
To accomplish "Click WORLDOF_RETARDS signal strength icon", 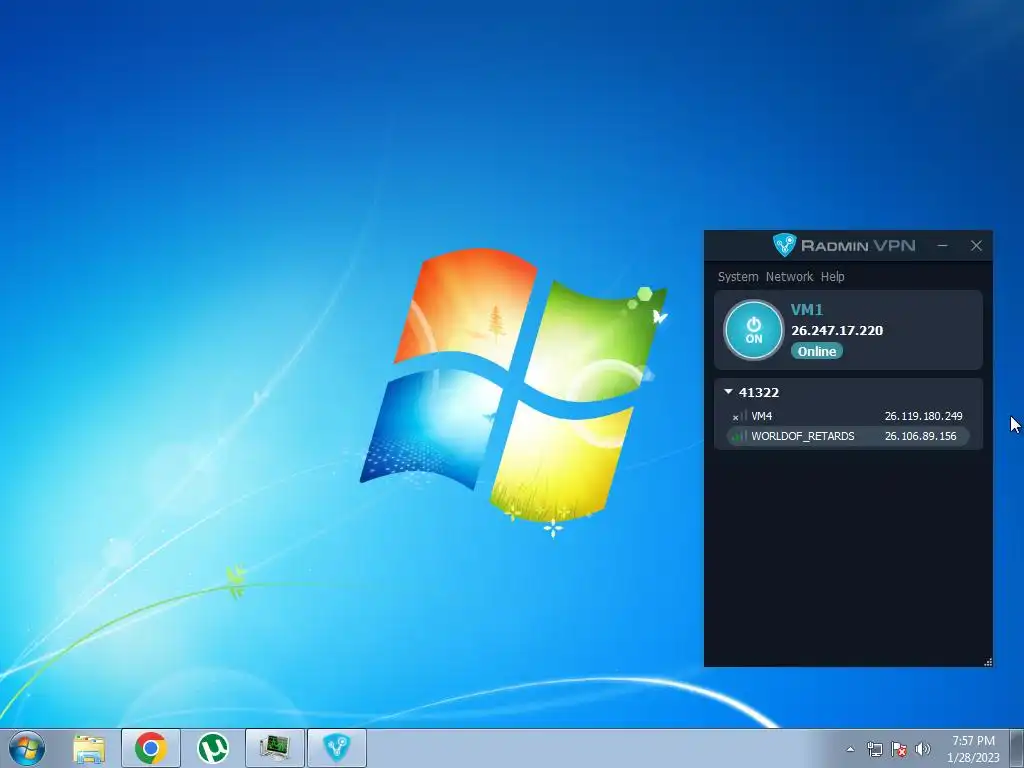I will [739, 436].
